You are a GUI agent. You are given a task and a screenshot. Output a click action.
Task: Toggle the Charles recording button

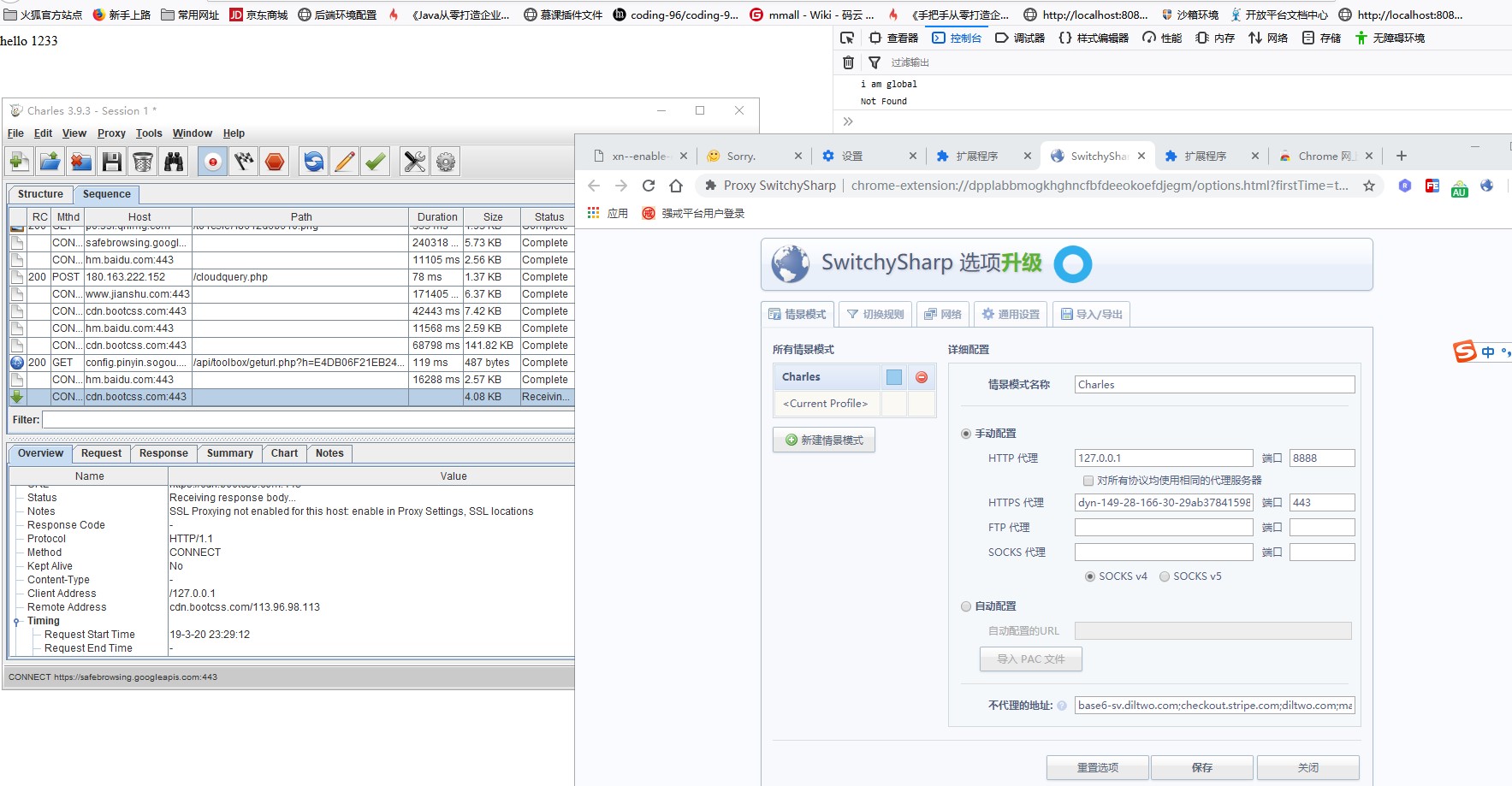coord(213,162)
